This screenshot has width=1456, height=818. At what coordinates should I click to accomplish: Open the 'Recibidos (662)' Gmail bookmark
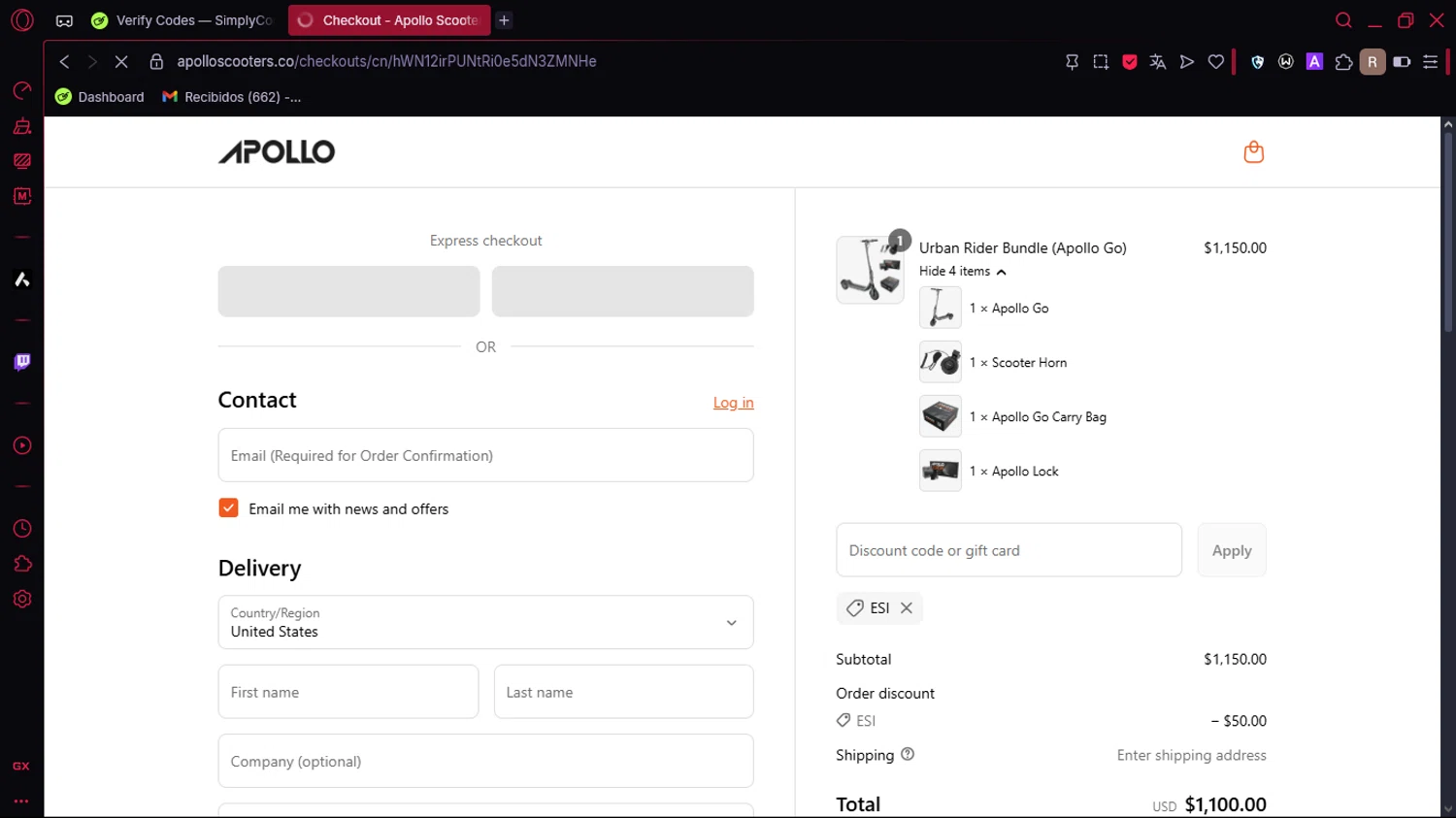tap(231, 97)
